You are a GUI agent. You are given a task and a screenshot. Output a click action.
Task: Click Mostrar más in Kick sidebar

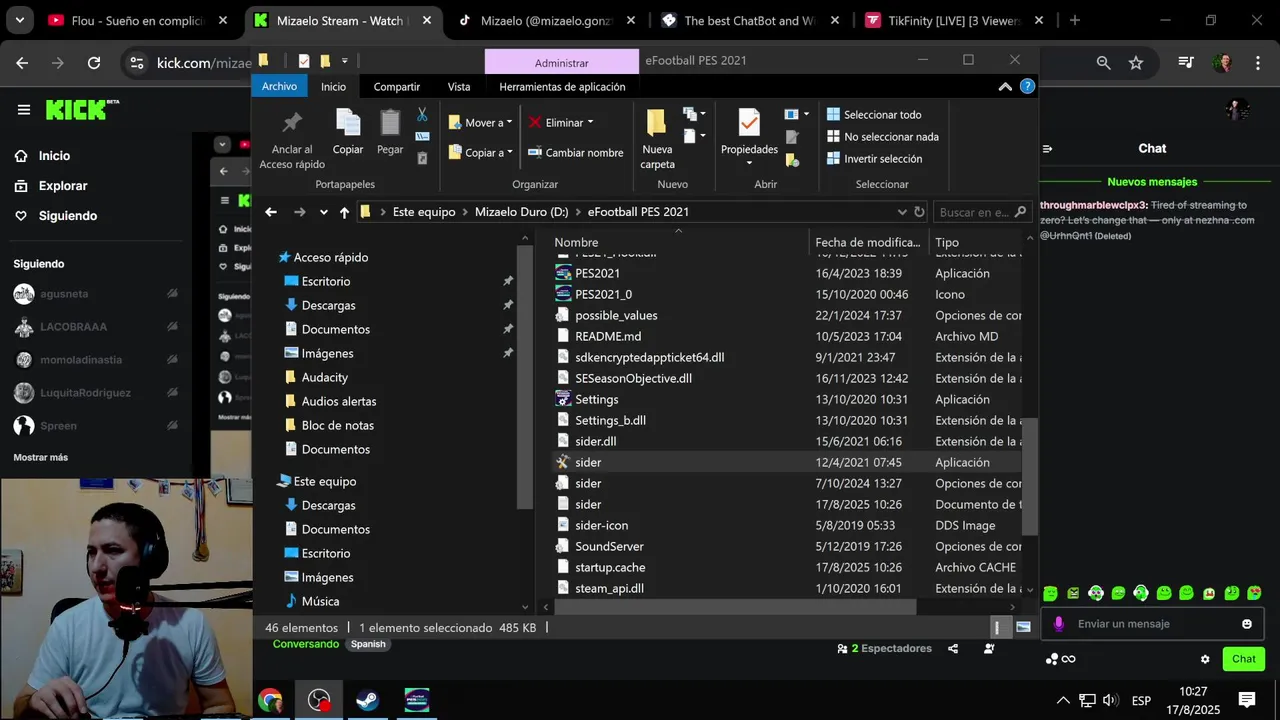pyautogui.click(x=41, y=457)
